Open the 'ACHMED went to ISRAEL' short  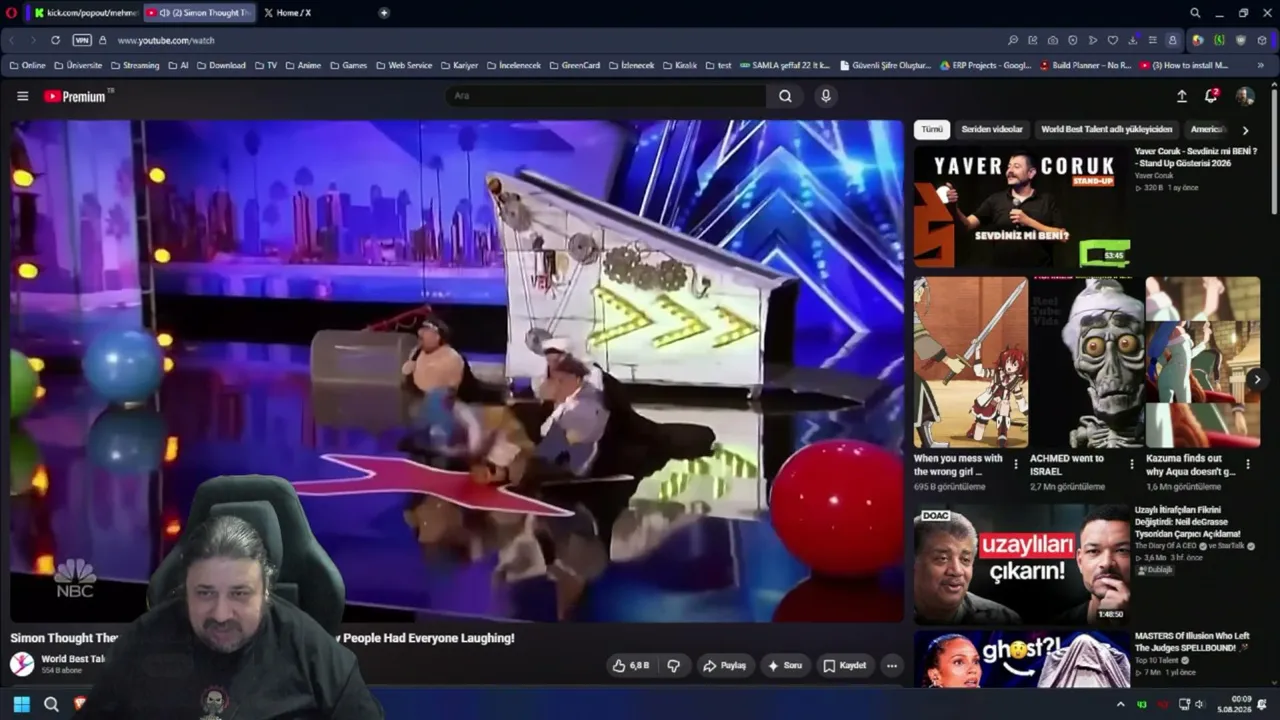click(1086, 362)
